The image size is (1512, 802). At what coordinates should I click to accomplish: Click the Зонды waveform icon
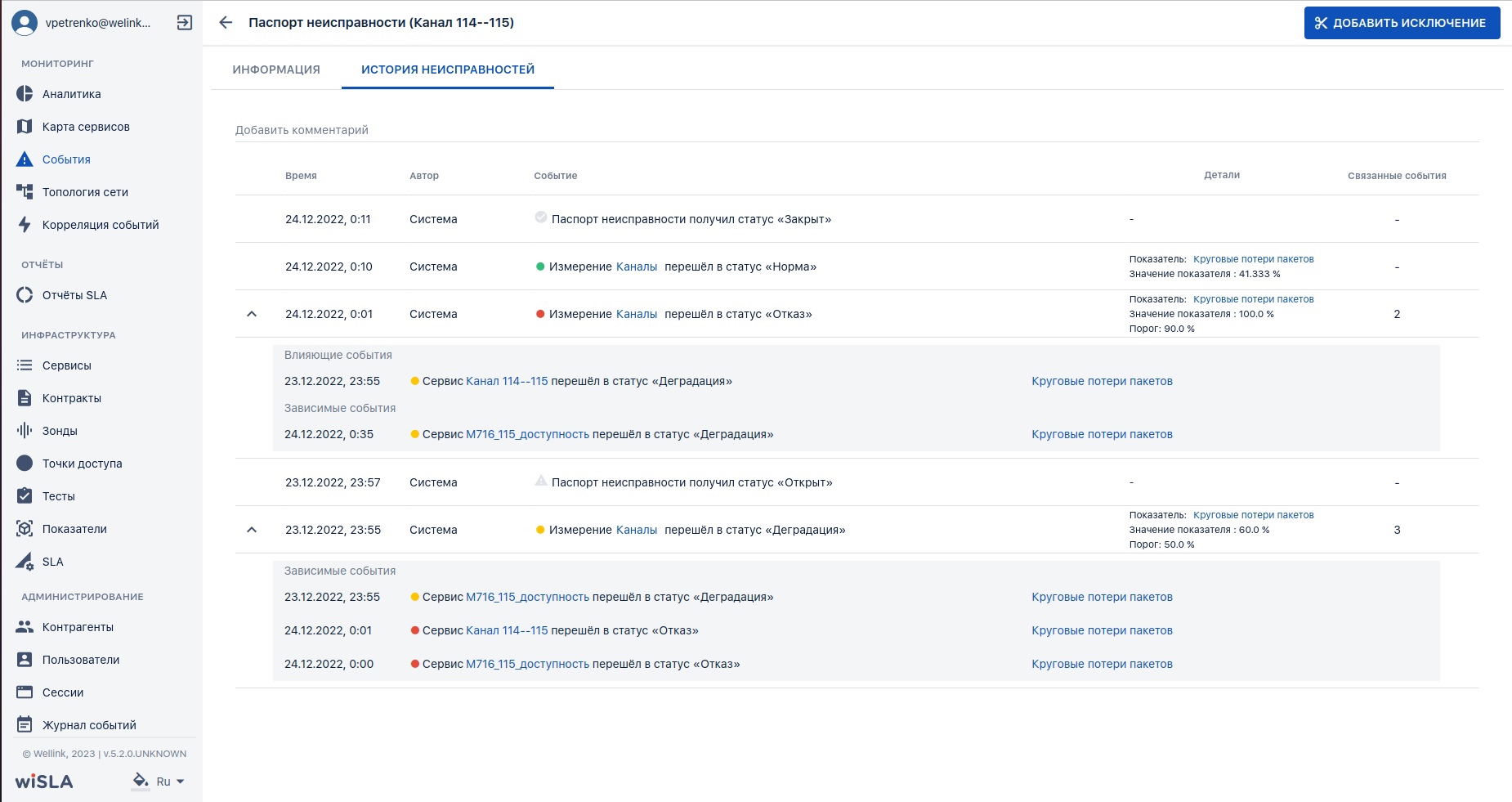[25, 431]
